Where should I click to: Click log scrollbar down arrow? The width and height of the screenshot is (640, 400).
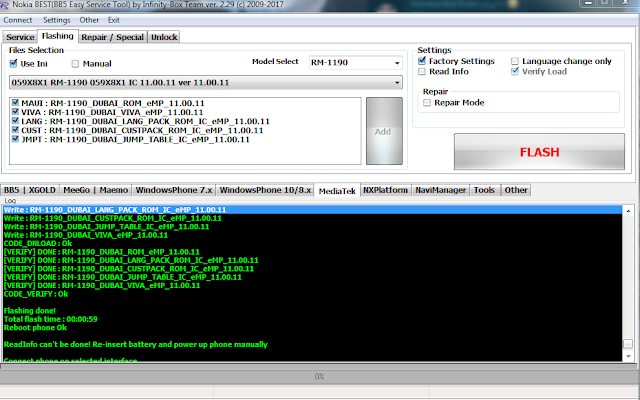pos(628,356)
